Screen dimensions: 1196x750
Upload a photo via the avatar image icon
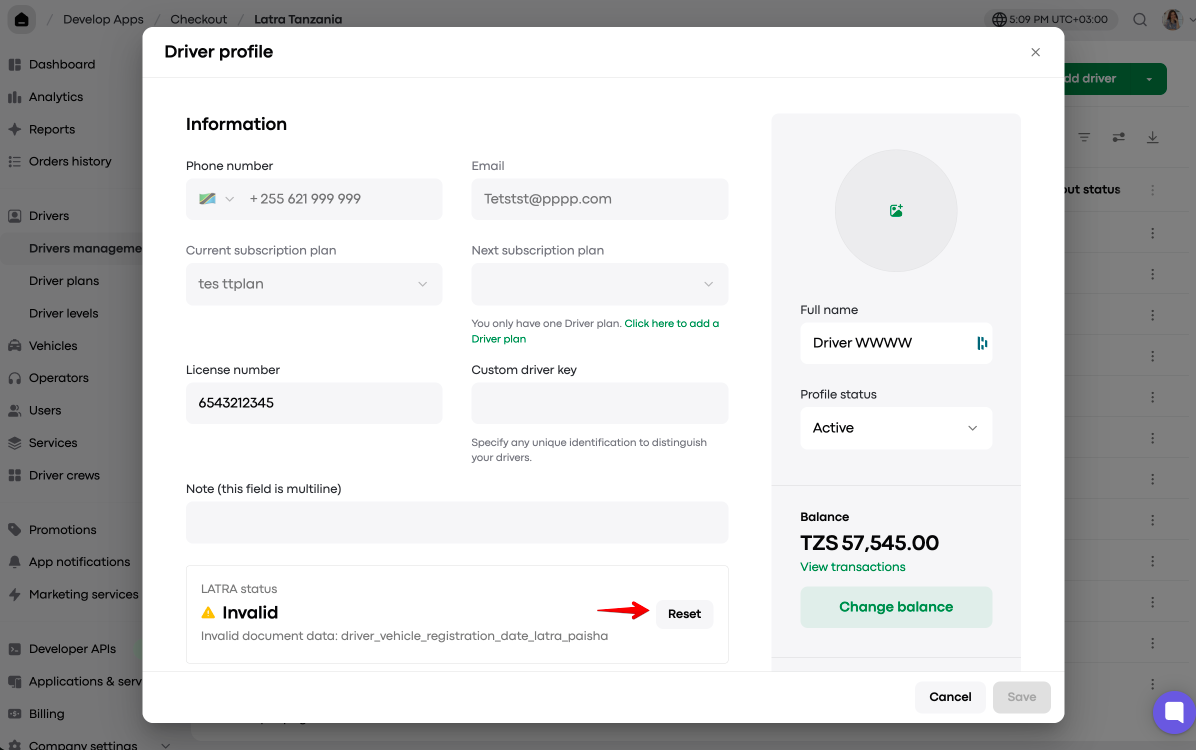point(896,211)
